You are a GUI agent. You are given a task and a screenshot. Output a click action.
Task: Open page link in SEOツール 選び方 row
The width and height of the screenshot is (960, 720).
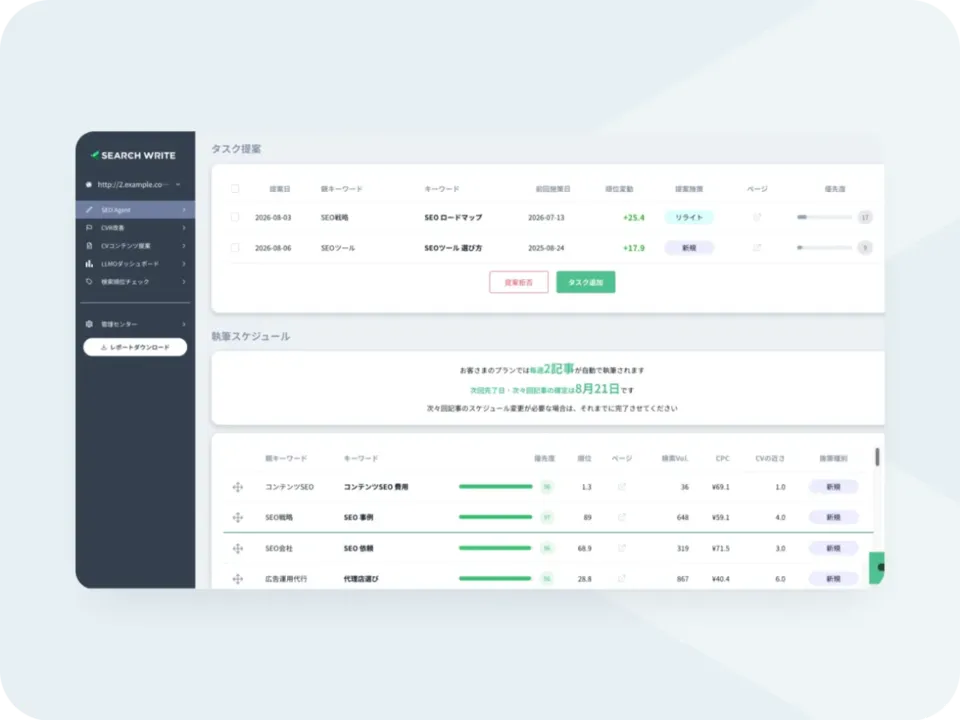[757, 247]
